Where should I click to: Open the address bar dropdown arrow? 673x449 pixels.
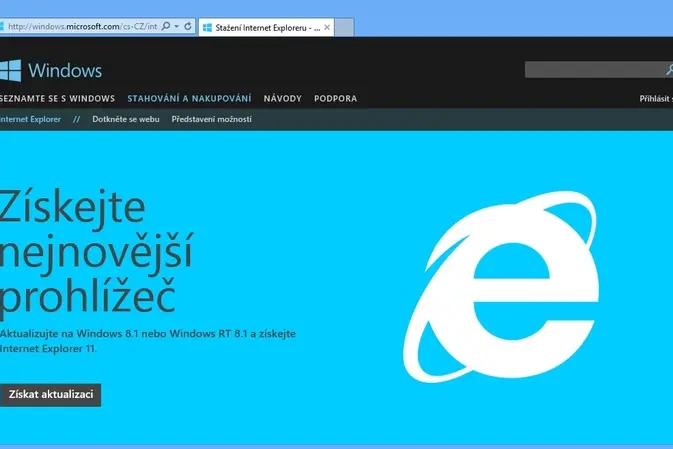coord(176,27)
